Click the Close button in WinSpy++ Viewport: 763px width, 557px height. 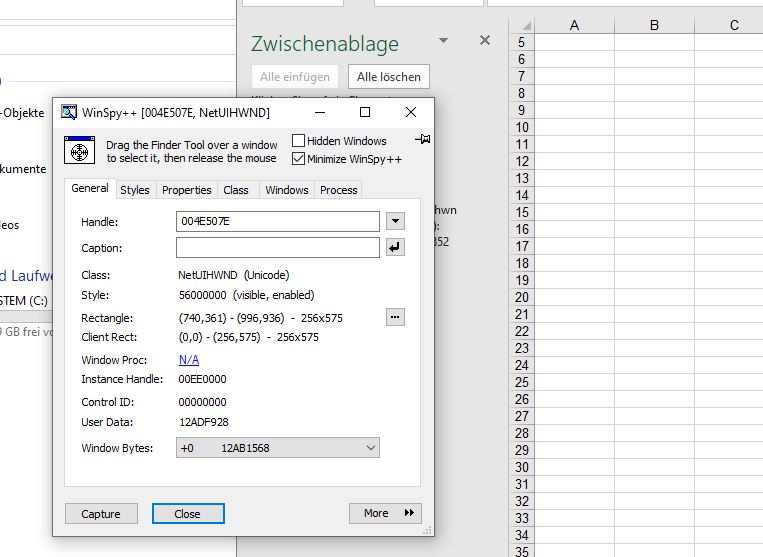coord(188,514)
